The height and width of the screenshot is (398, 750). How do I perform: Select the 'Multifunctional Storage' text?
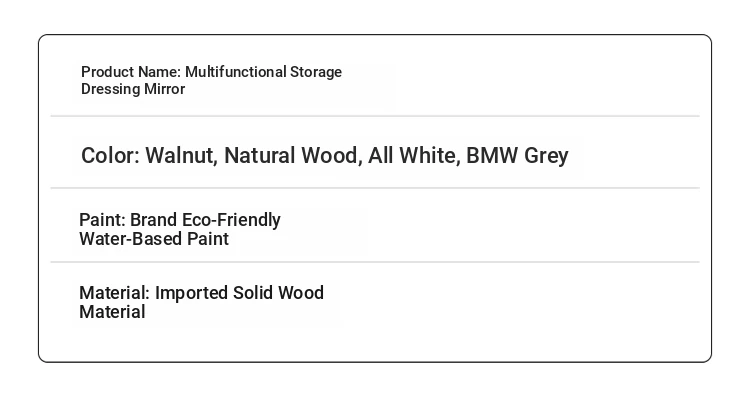[x=263, y=72]
